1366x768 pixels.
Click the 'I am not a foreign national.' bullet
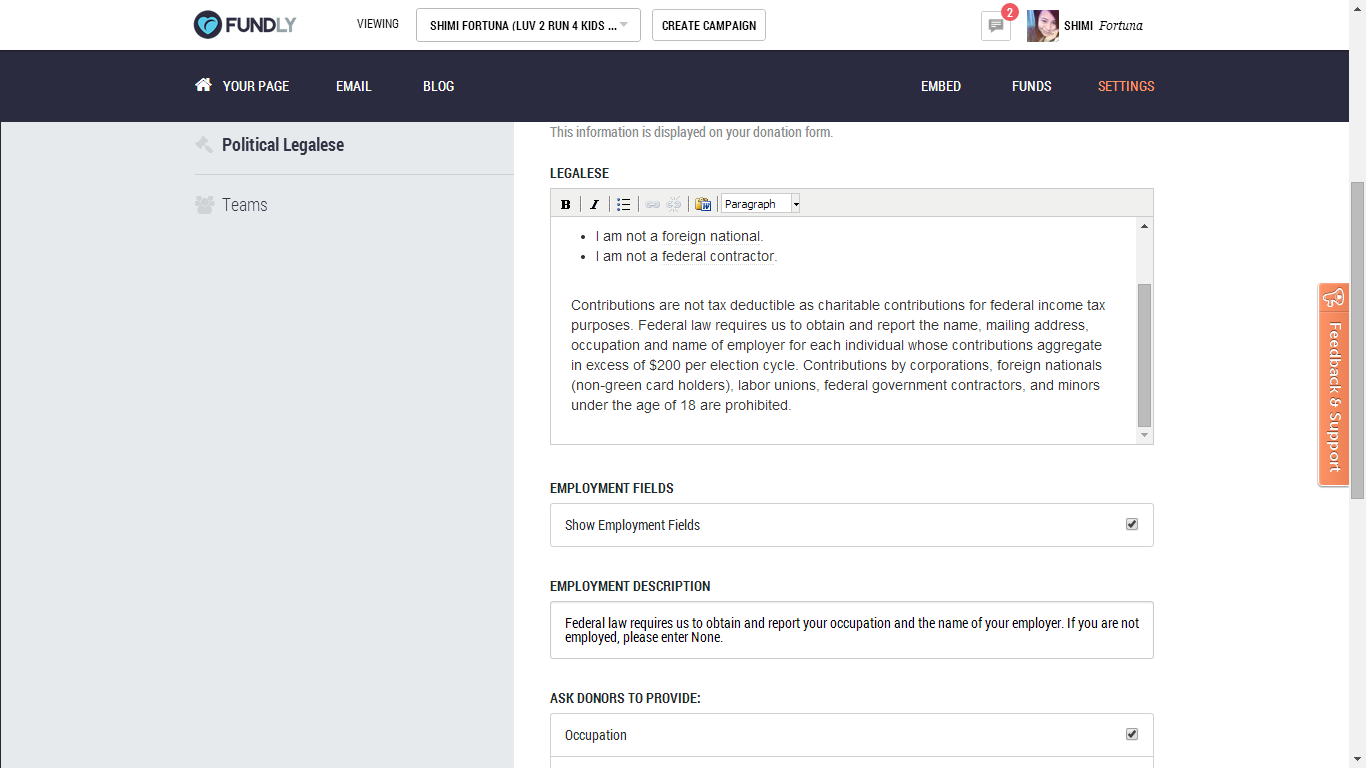(679, 236)
